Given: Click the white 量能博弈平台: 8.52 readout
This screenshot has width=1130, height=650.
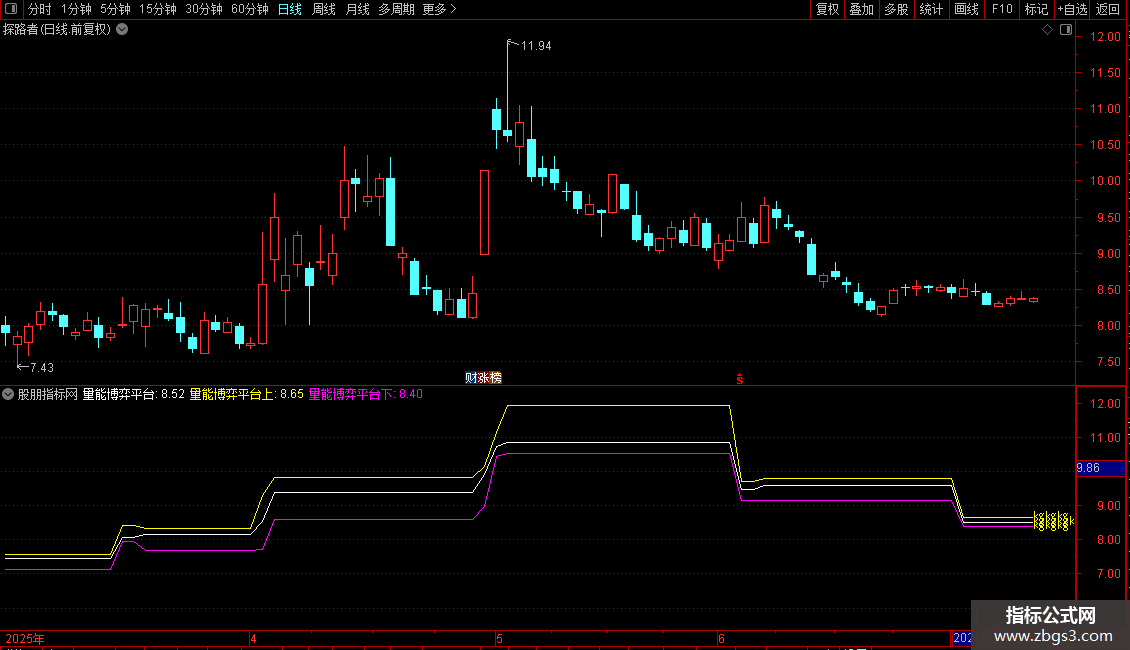Looking at the screenshot, I should pos(133,394).
